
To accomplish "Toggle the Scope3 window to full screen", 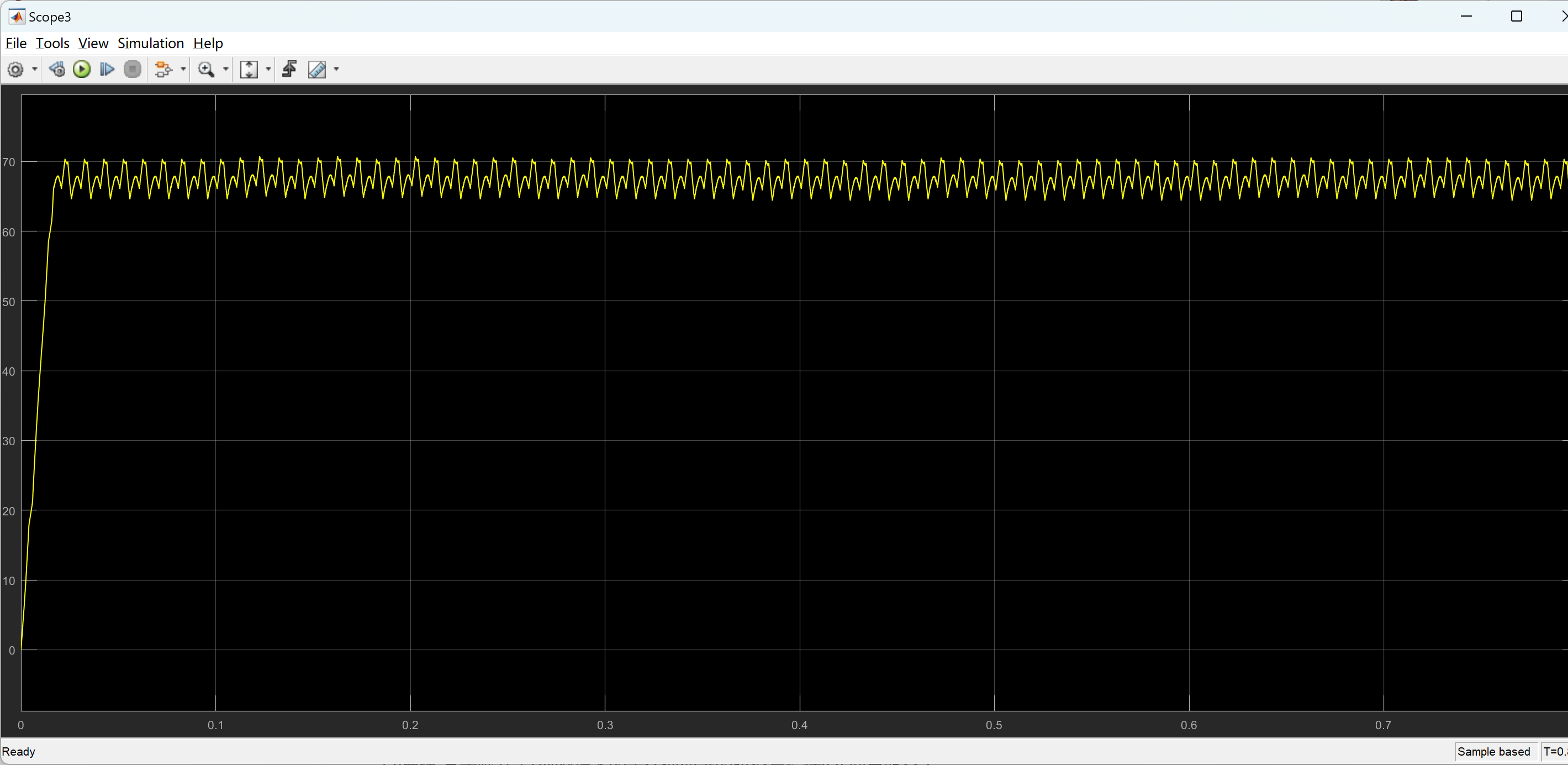I will [1516, 17].
